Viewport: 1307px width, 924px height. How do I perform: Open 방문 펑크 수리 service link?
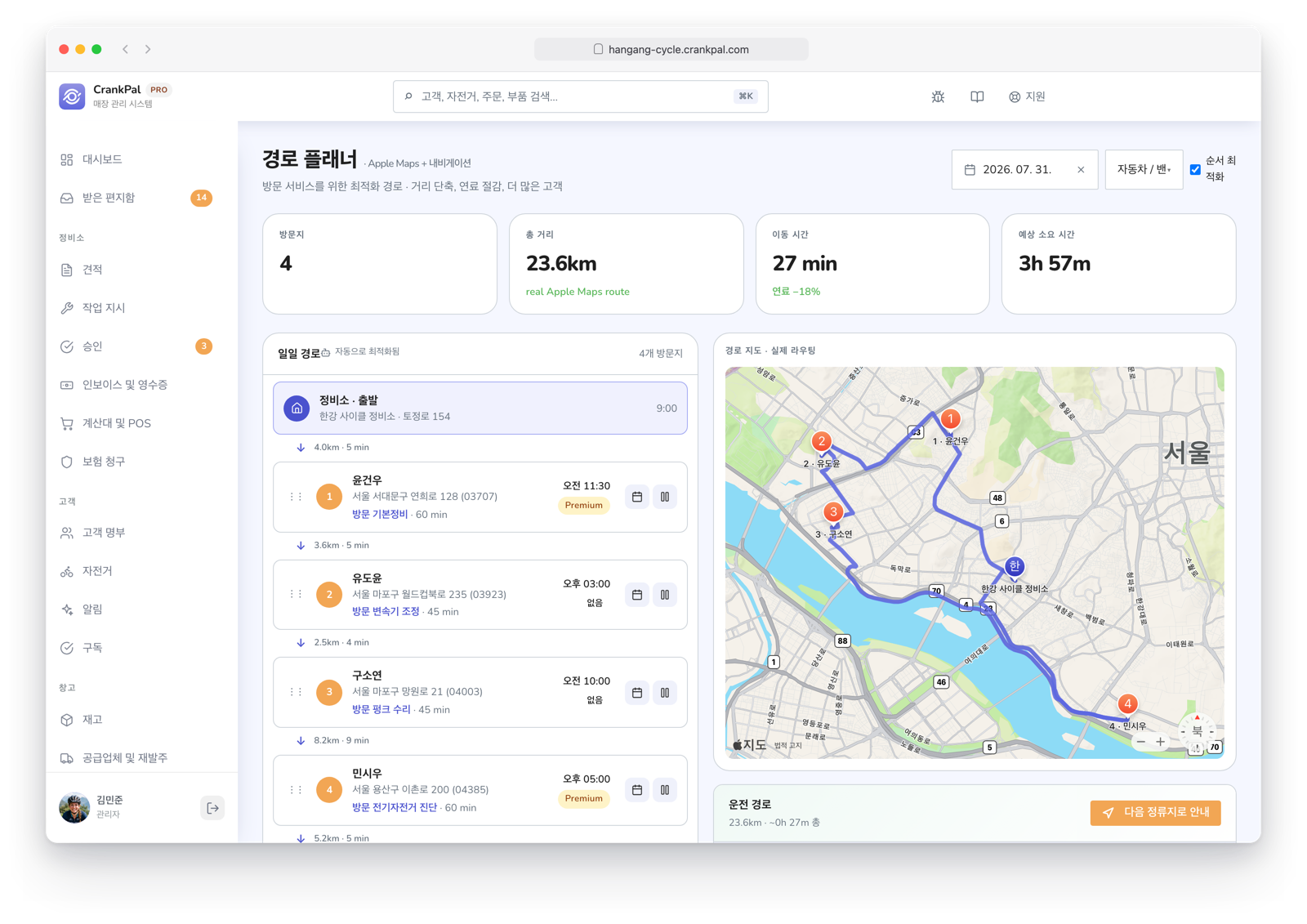click(x=381, y=710)
